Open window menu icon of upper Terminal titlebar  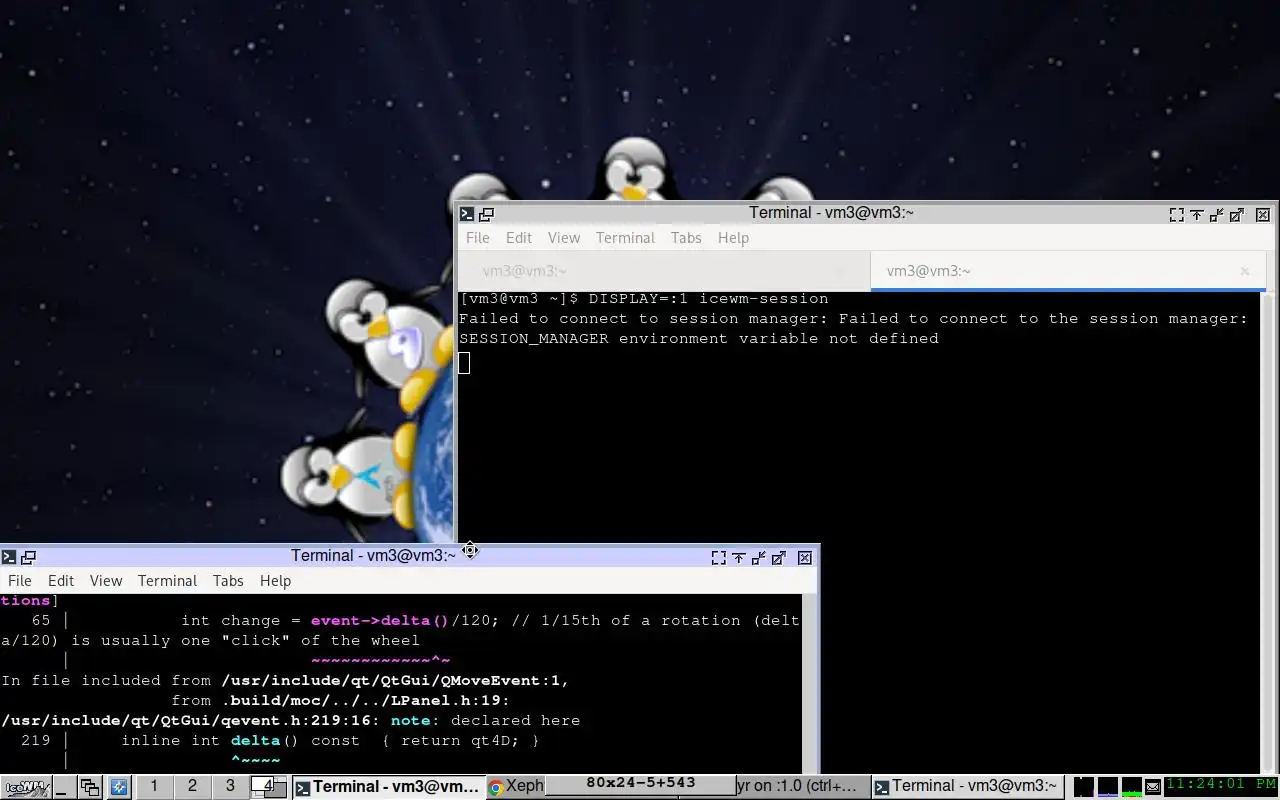tap(466, 214)
